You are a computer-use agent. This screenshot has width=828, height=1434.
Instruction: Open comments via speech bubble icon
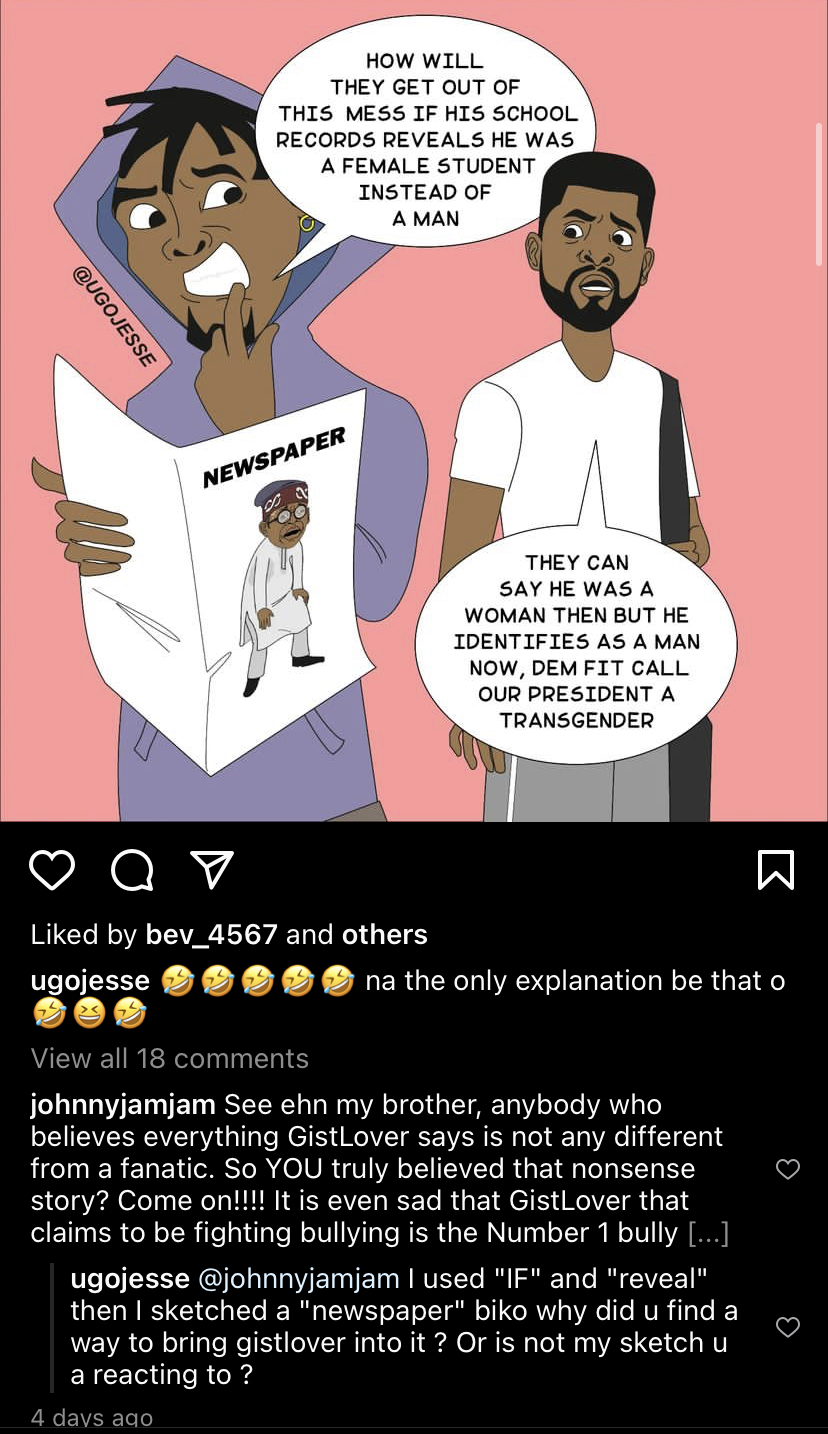click(132, 870)
